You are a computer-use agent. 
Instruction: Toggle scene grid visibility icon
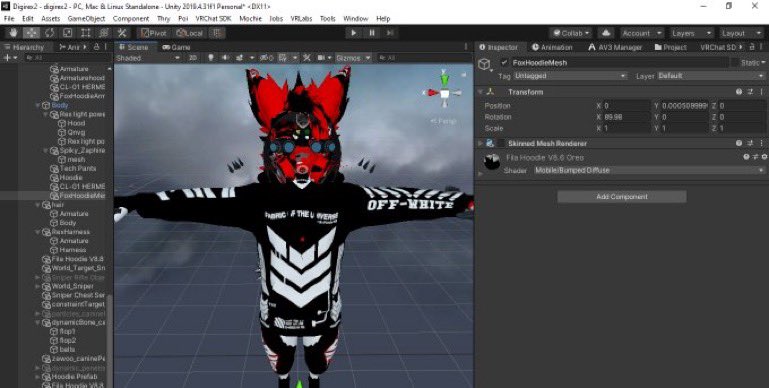(x=282, y=58)
